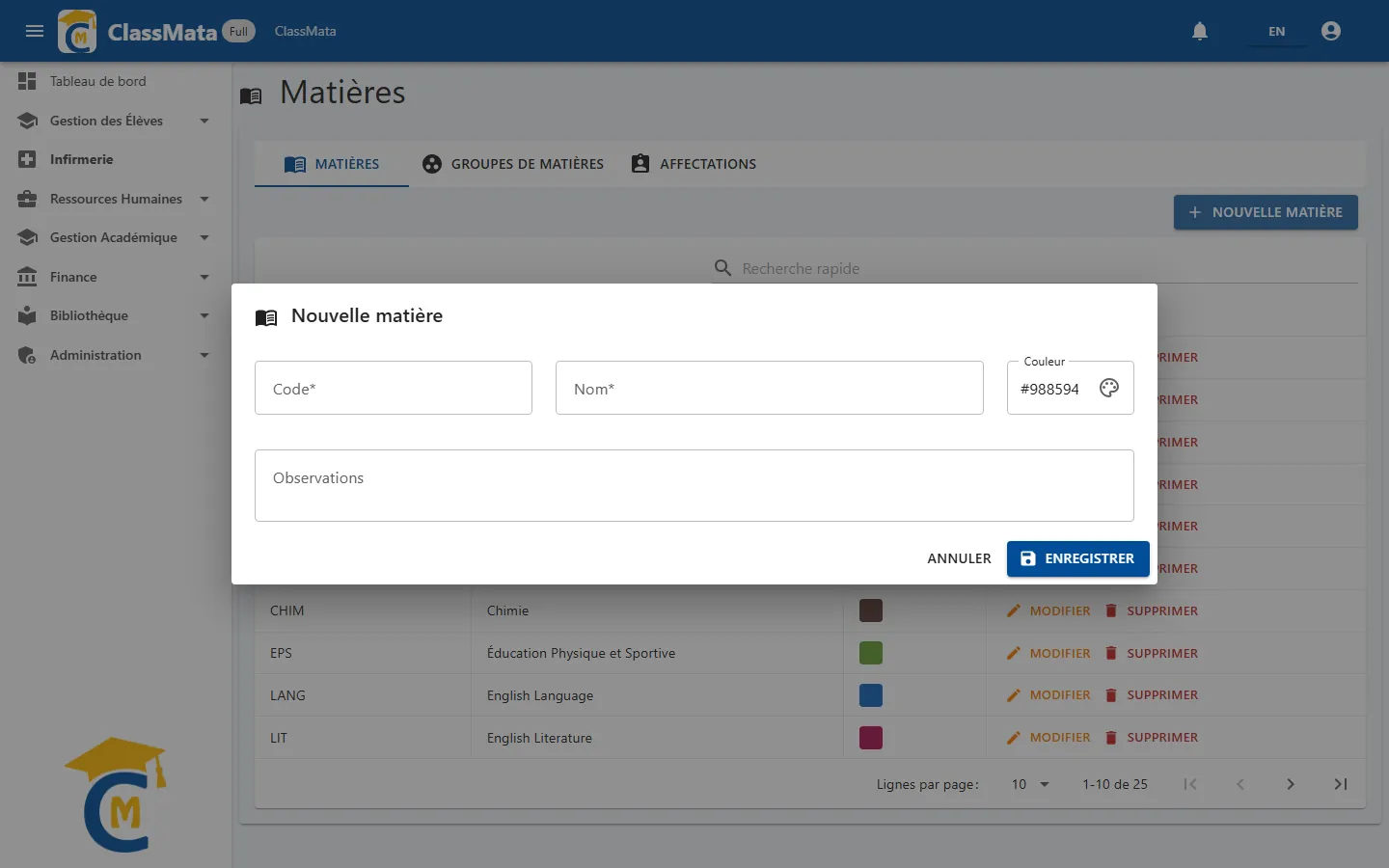Viewport: 1389px width, 868px height.
Task: Open the color palette picker icon
Action: 1109,388
